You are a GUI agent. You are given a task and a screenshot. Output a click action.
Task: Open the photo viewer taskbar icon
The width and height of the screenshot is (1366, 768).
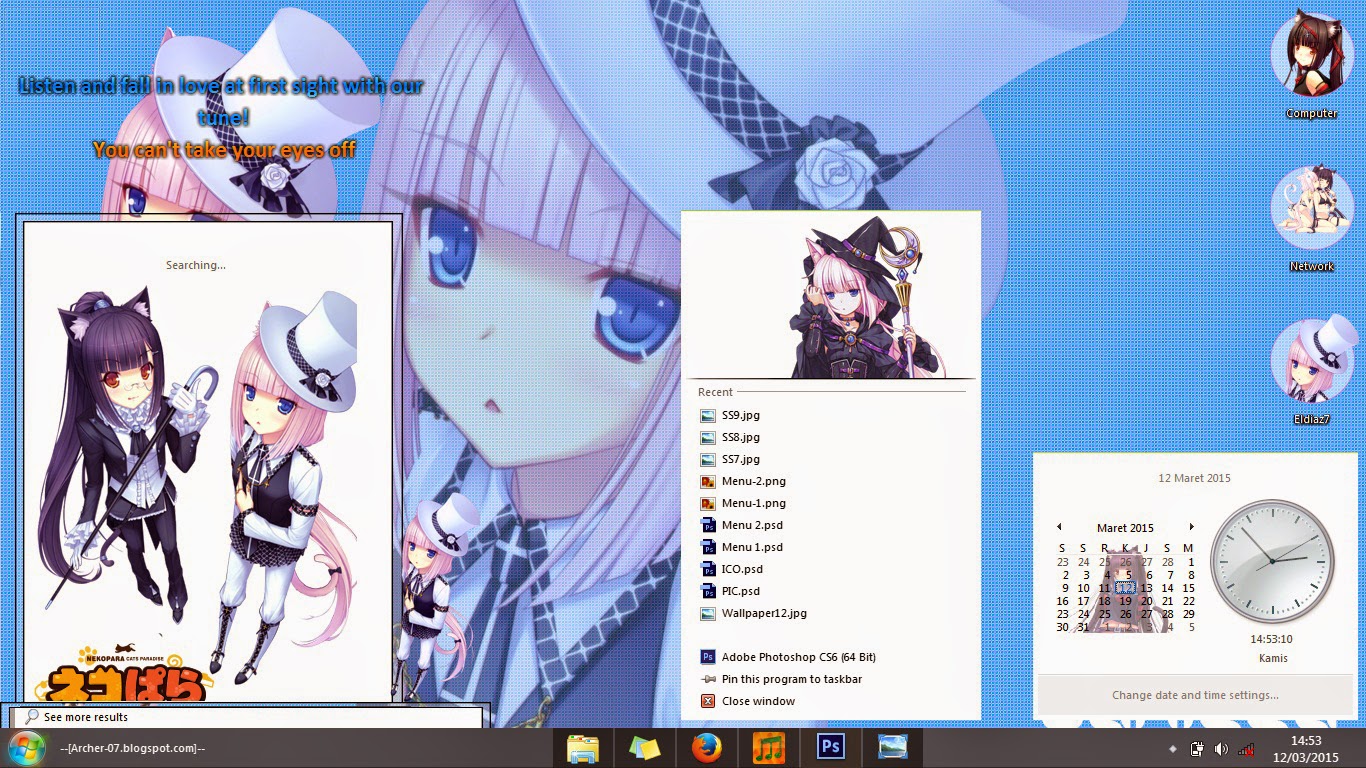(x=892, y=748)
